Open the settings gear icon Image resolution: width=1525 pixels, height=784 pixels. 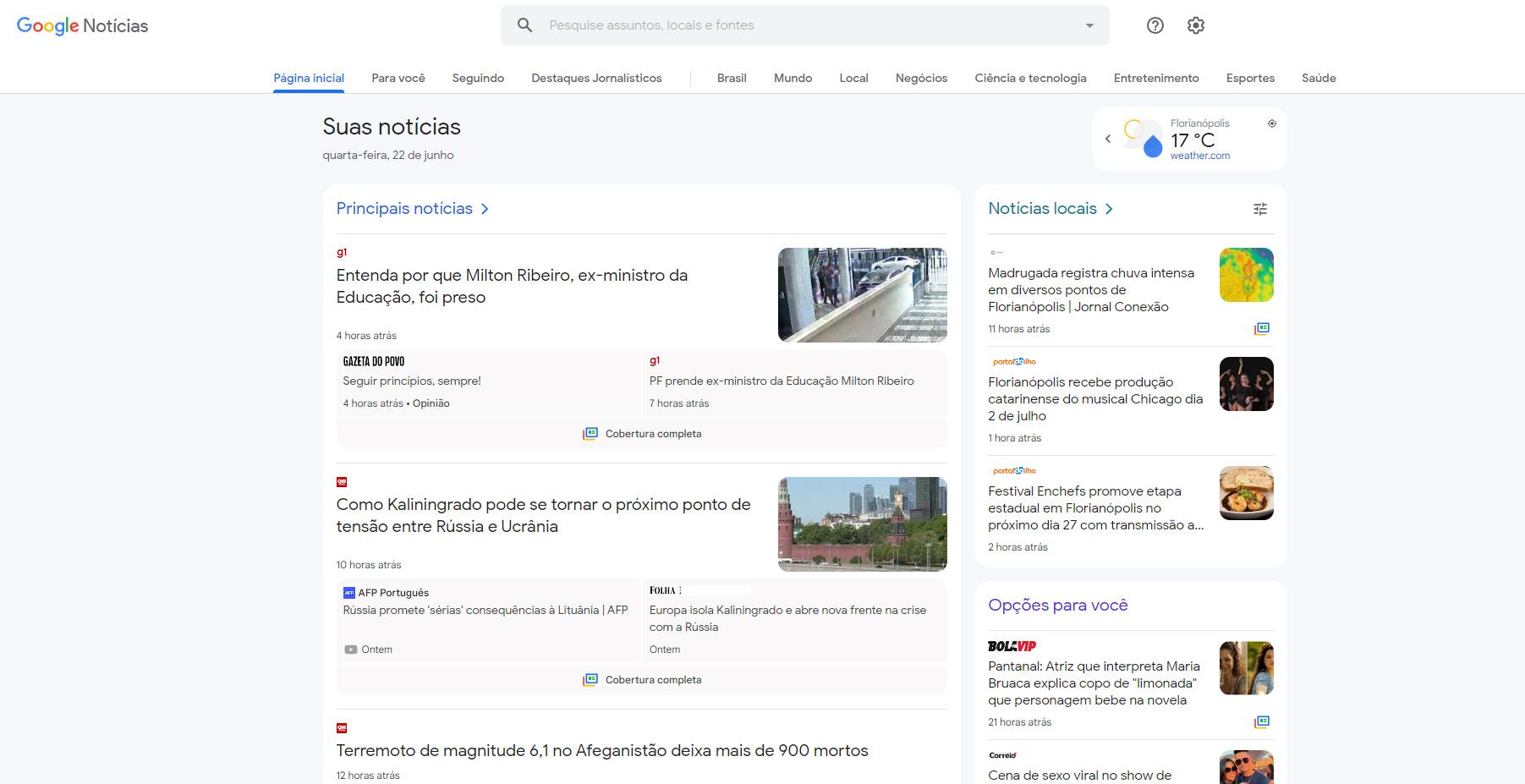click(1195, 25)
